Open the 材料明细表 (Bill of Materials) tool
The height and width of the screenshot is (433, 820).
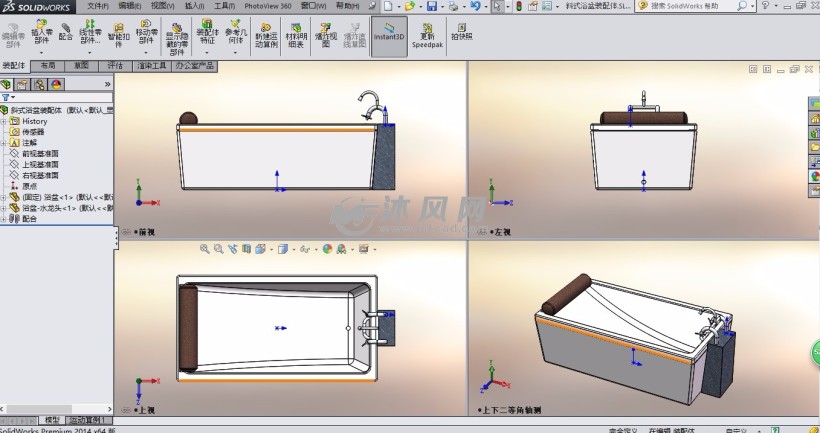[x=296, y=36]
